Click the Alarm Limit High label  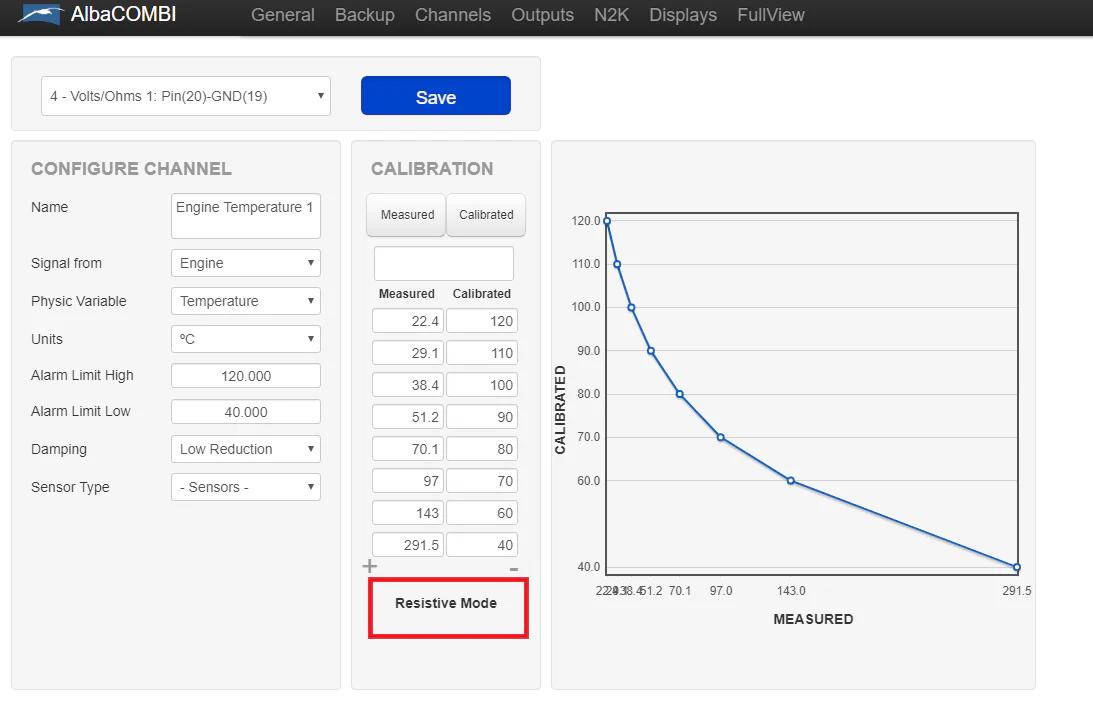(82, 375)
